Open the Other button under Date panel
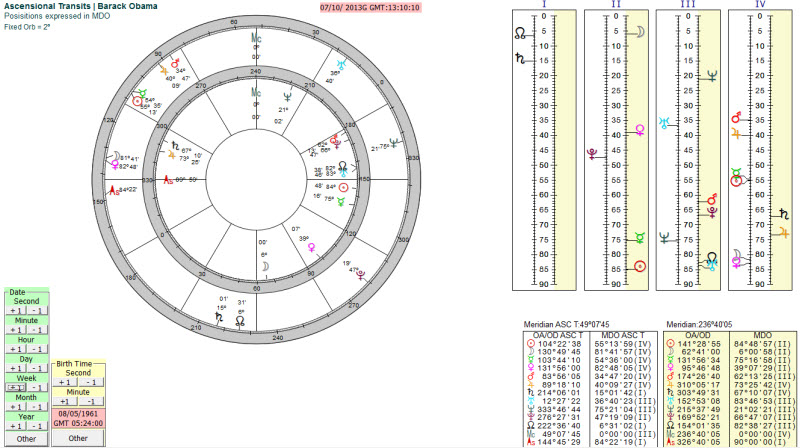This screenshot has width=800, height=448. (25, 438)
